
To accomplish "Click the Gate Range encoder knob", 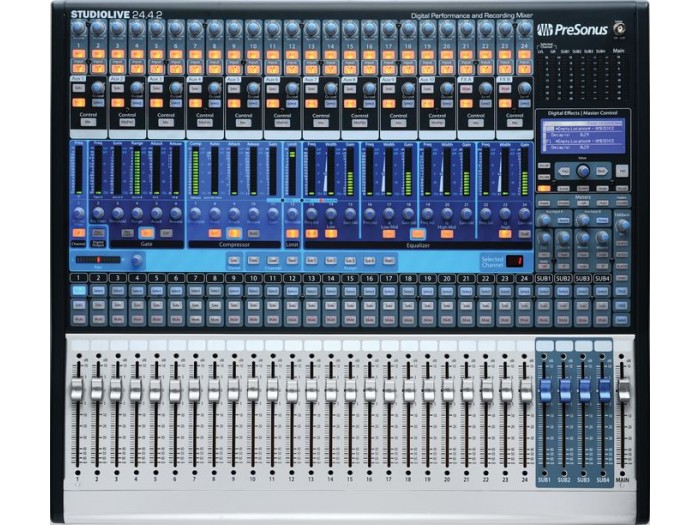I will click(137, 213).
